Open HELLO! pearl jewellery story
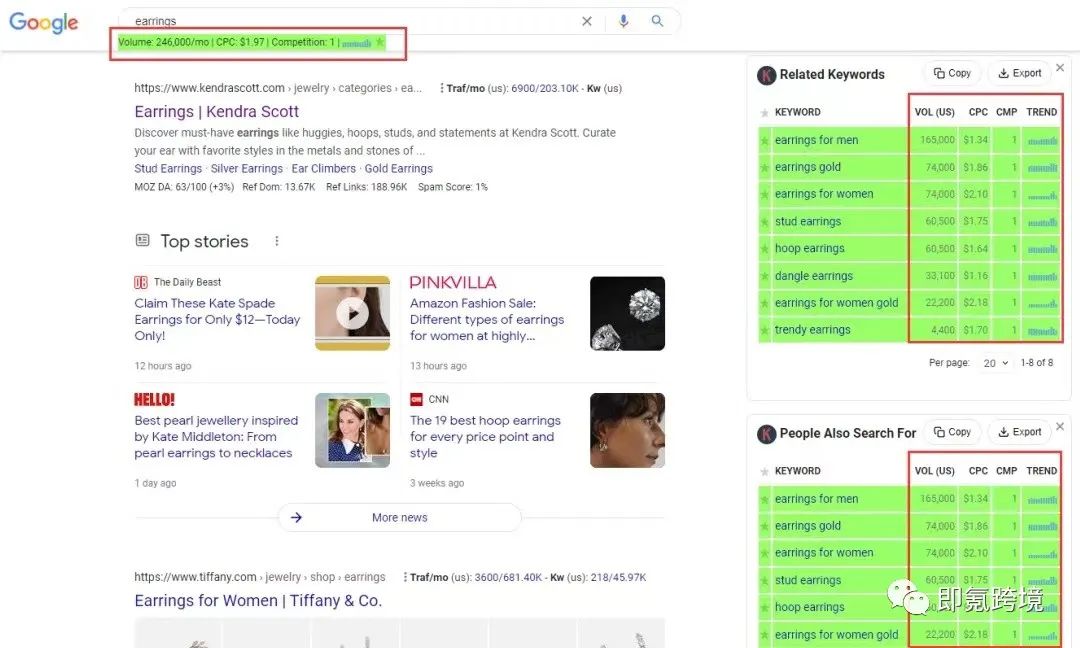The width and height of the screenshot is (1080, 648). (216, 437)
